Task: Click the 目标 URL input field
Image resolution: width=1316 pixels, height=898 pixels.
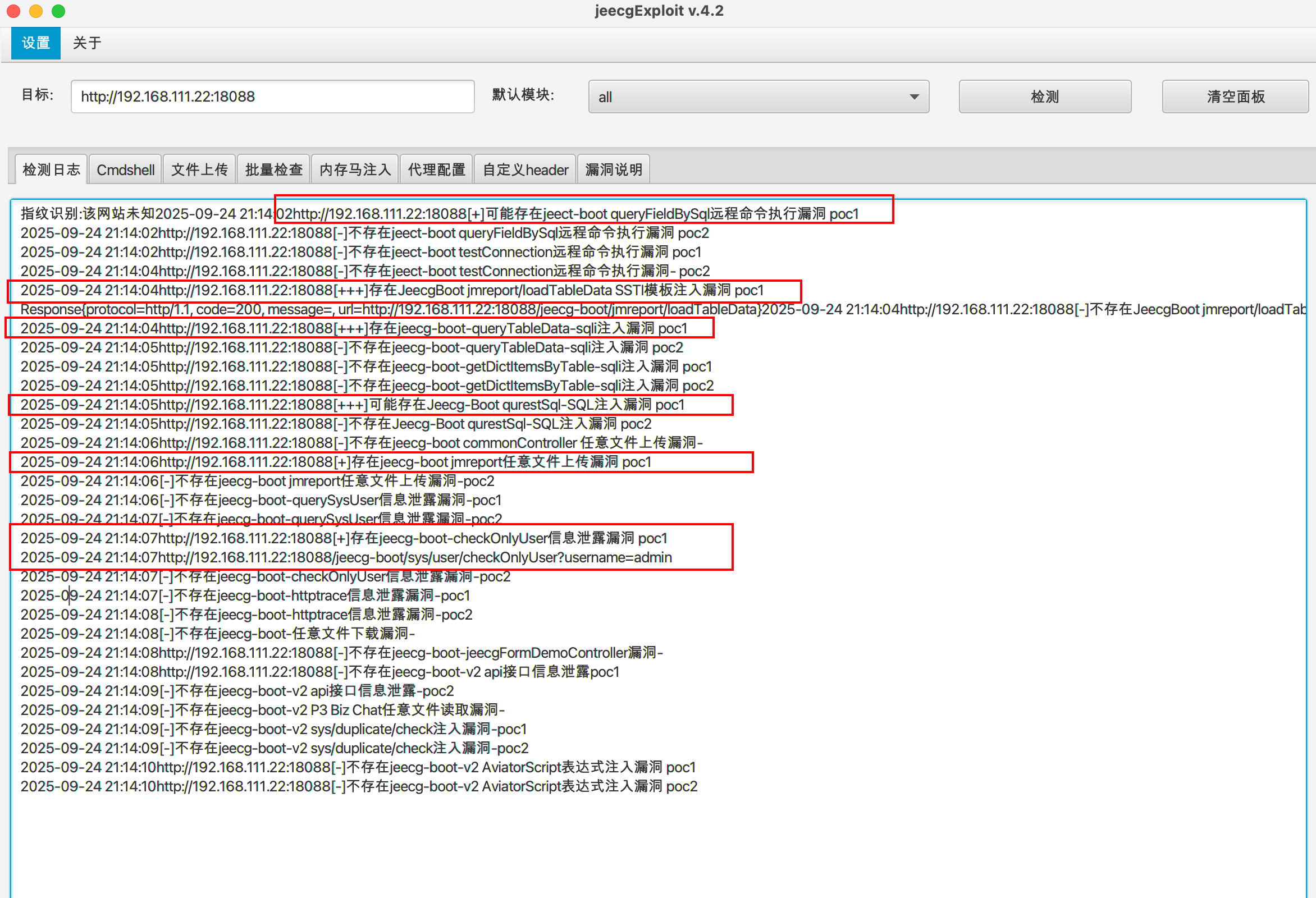Action: click(x=272, y=97)
